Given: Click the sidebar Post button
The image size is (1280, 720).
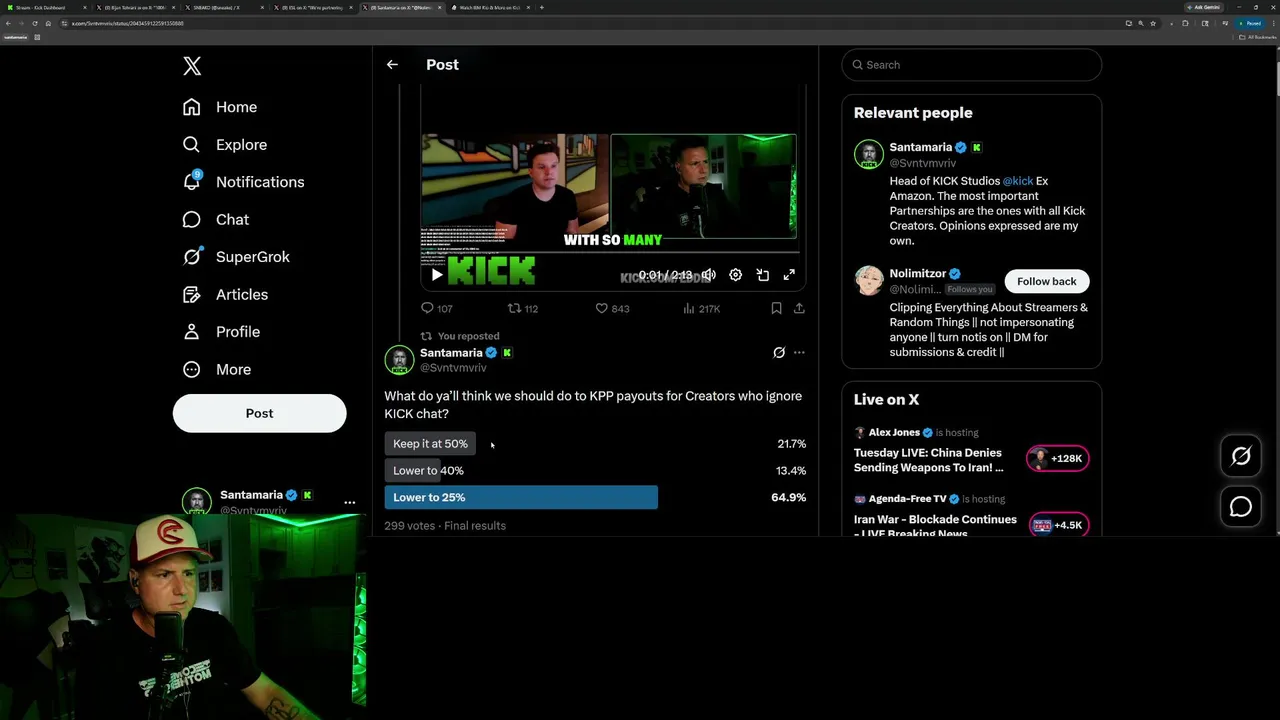Looking at the screenshot, I should click(259, 413).
